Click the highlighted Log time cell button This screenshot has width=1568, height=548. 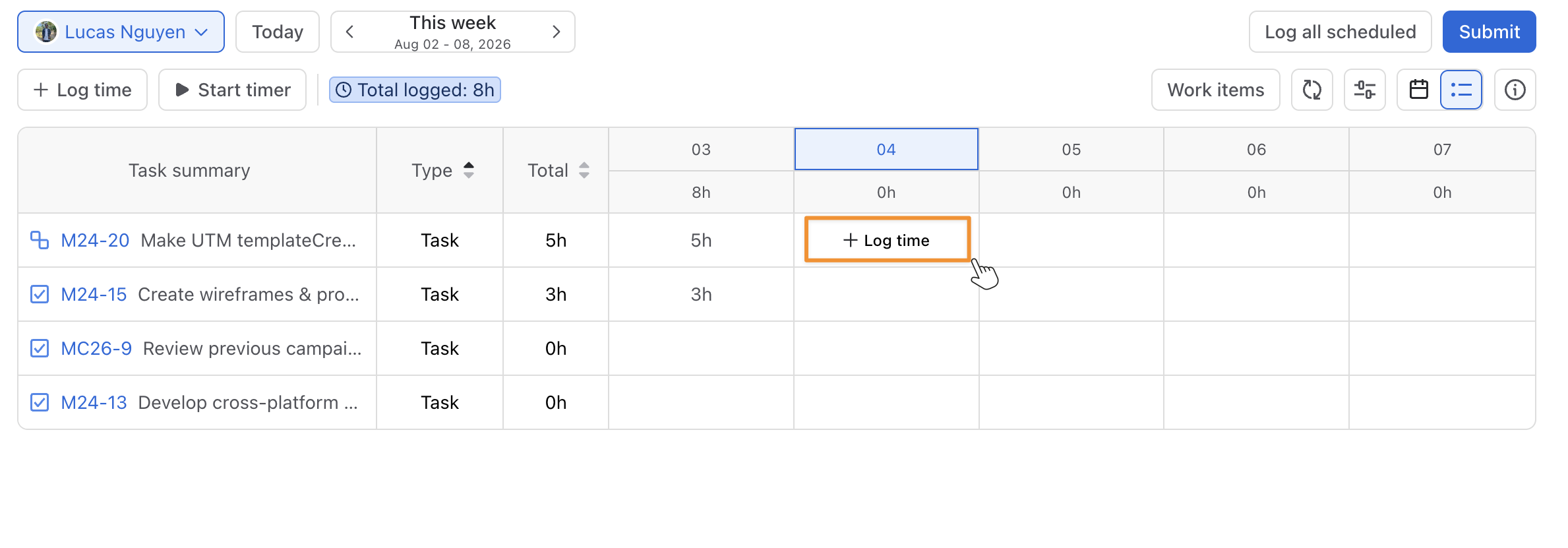click(887, 240)
